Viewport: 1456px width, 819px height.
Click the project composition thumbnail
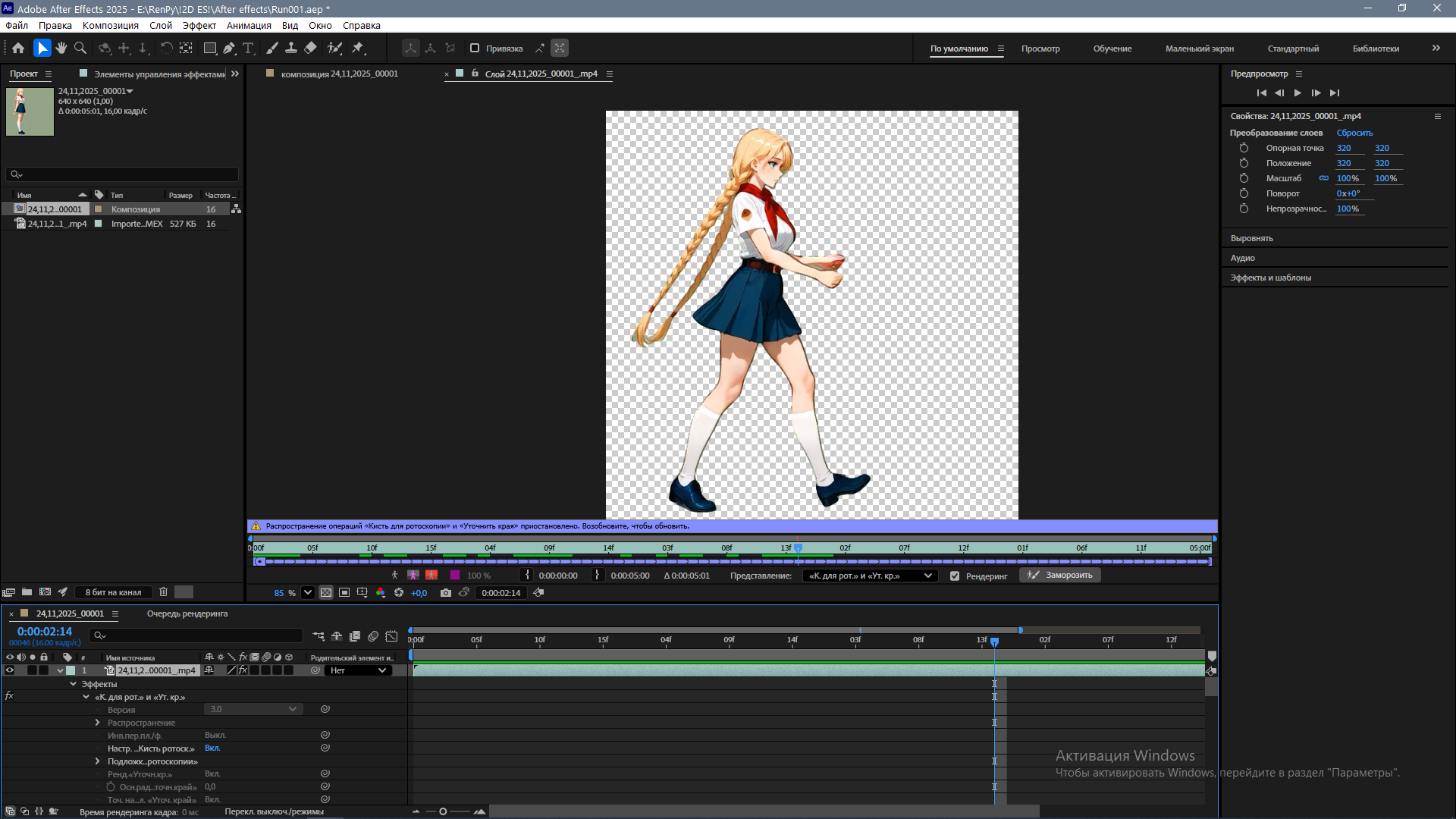(30, 111)
